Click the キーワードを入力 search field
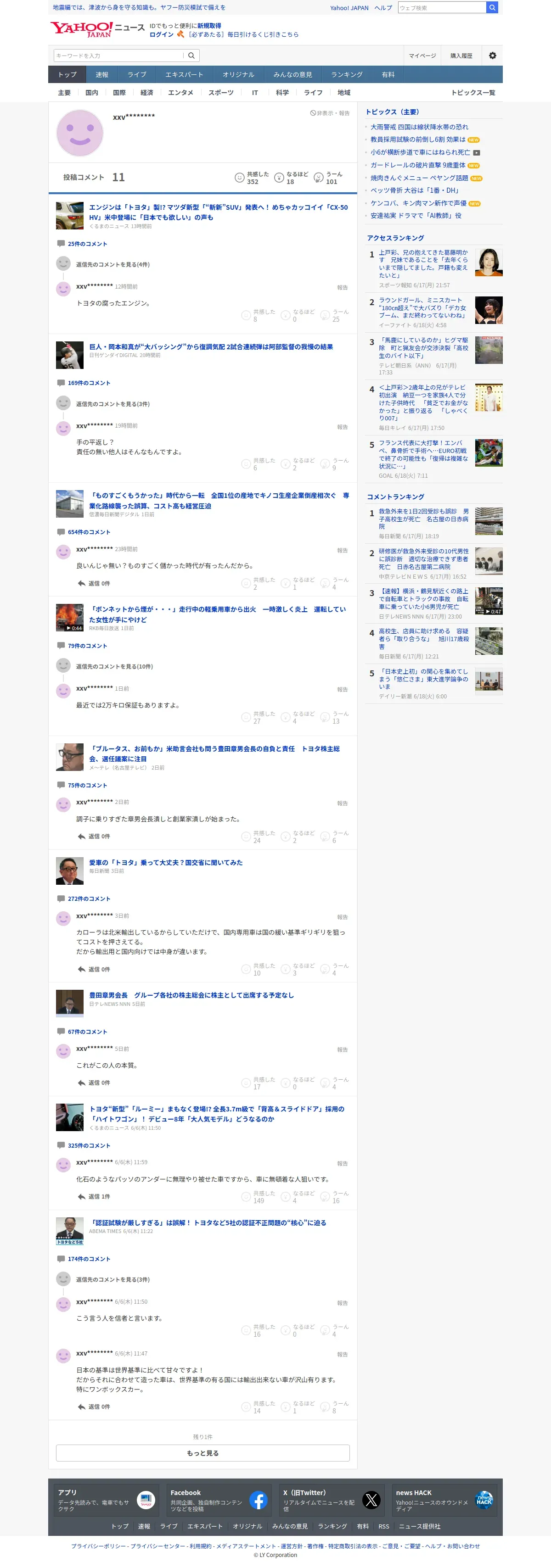The width and height of the screenshot is (551, 1568). coord(119,56)
